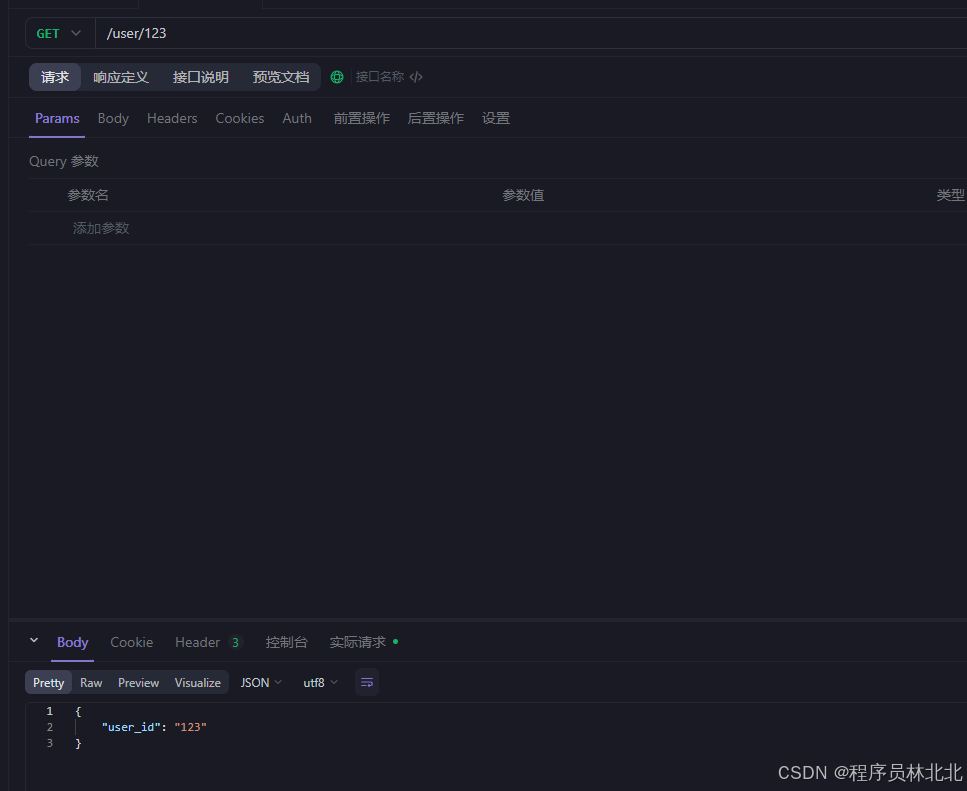Switch to the 响应定义 tab

(x=121, y=77)
